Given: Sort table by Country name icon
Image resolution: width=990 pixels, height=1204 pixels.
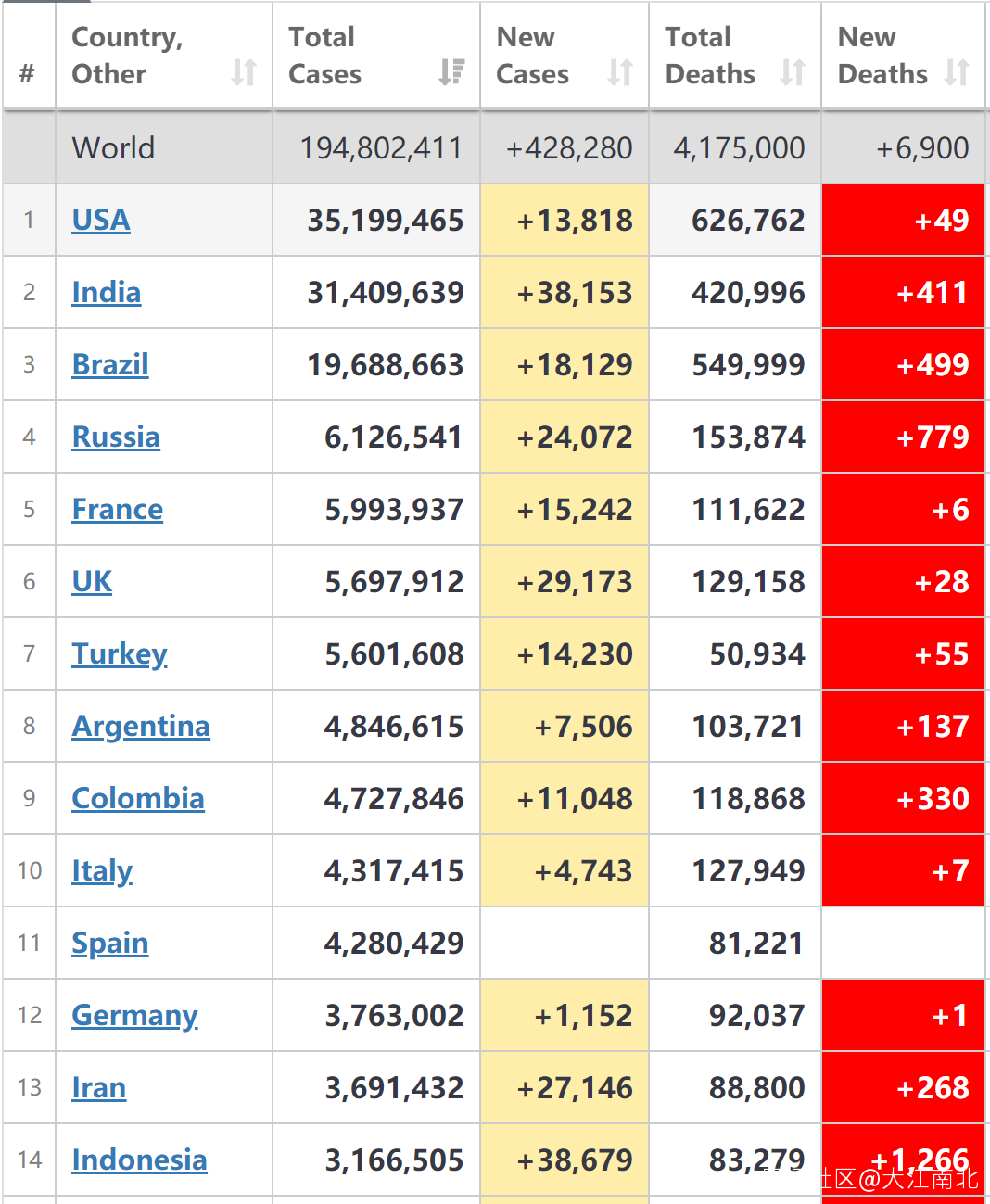Looking at the screenshot, I should (244, 72).
